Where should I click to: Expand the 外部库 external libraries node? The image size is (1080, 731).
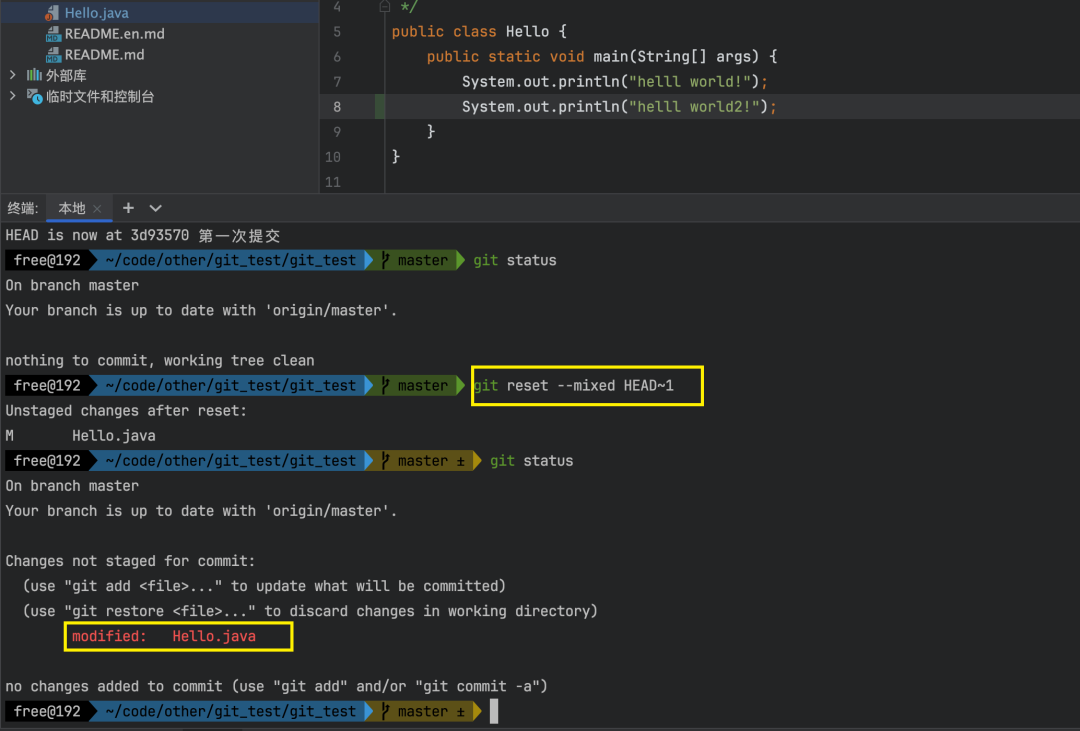tap(12, 74)
